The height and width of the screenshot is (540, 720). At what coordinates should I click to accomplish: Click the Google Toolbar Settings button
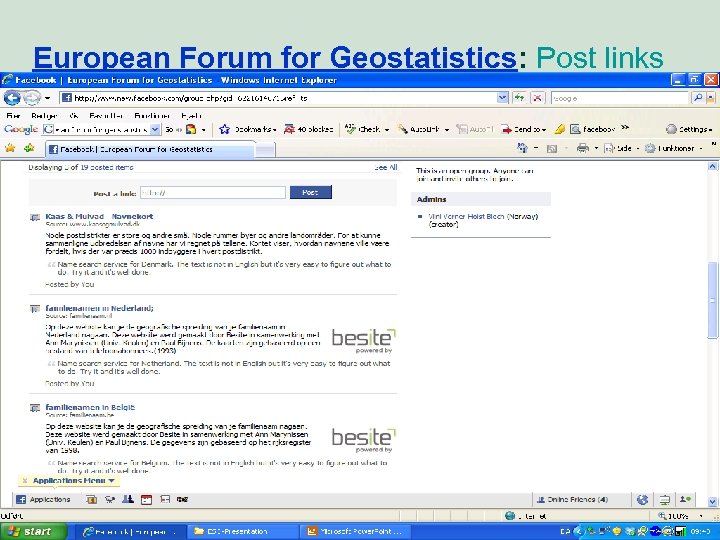coord(688,129)
